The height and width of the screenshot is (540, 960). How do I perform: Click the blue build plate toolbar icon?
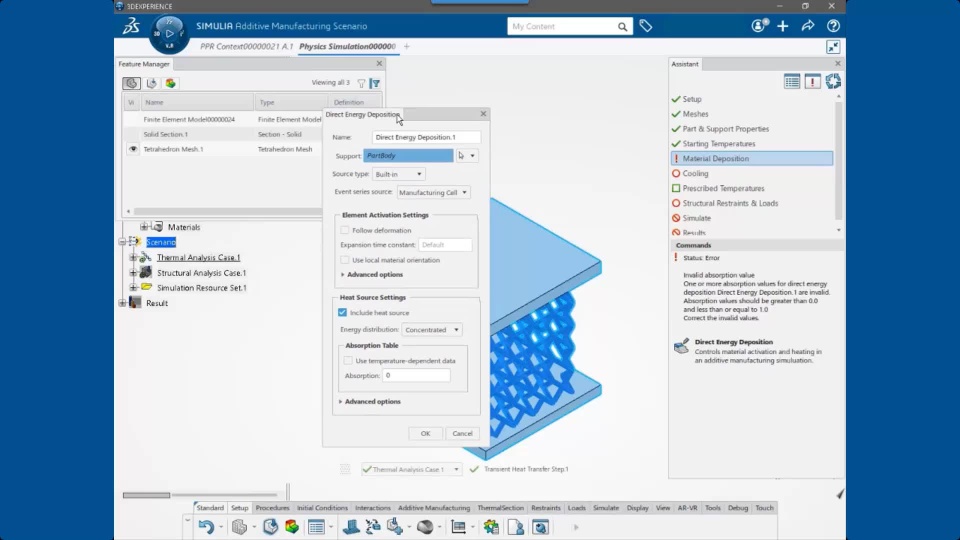click(351, 527)
